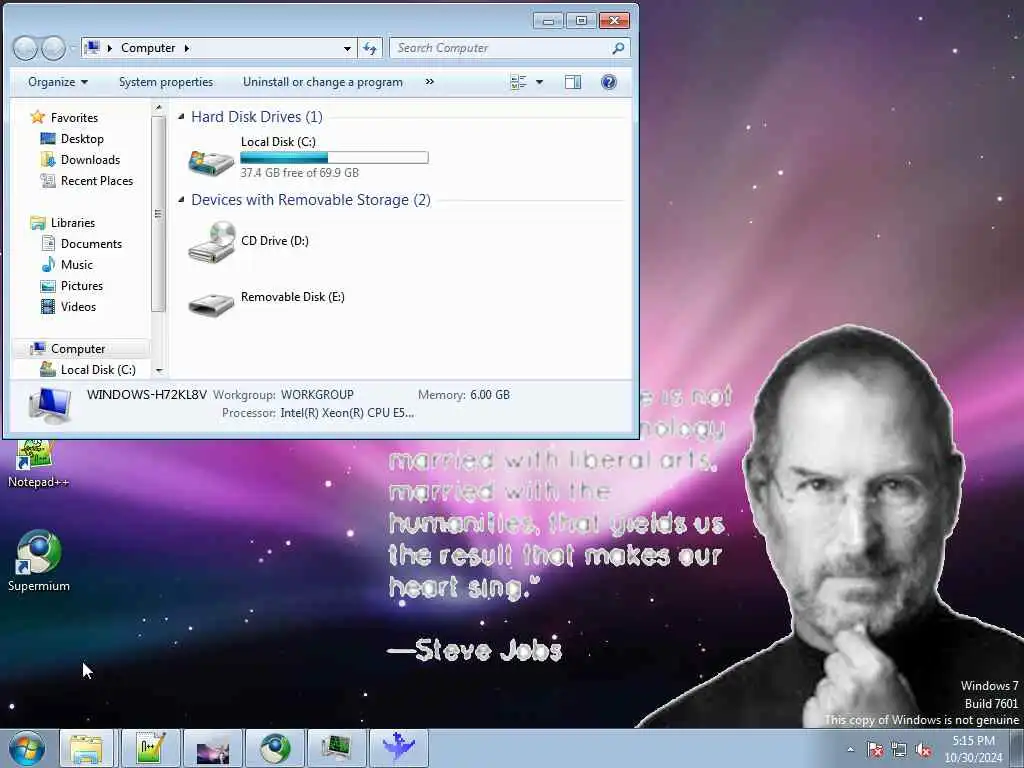Click the "Memory: 6.00 GB" detail
1024x768 pixels.
pyautogui.click(x=464, y=394)
